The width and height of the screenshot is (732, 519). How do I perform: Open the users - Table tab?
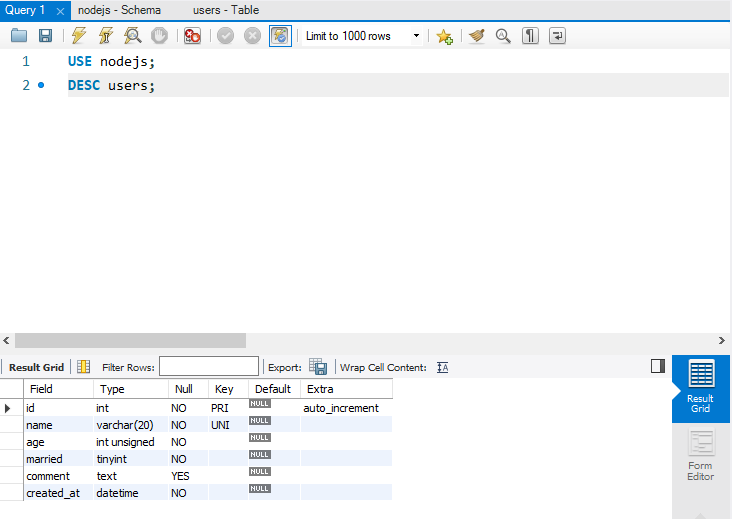[226, 10]
